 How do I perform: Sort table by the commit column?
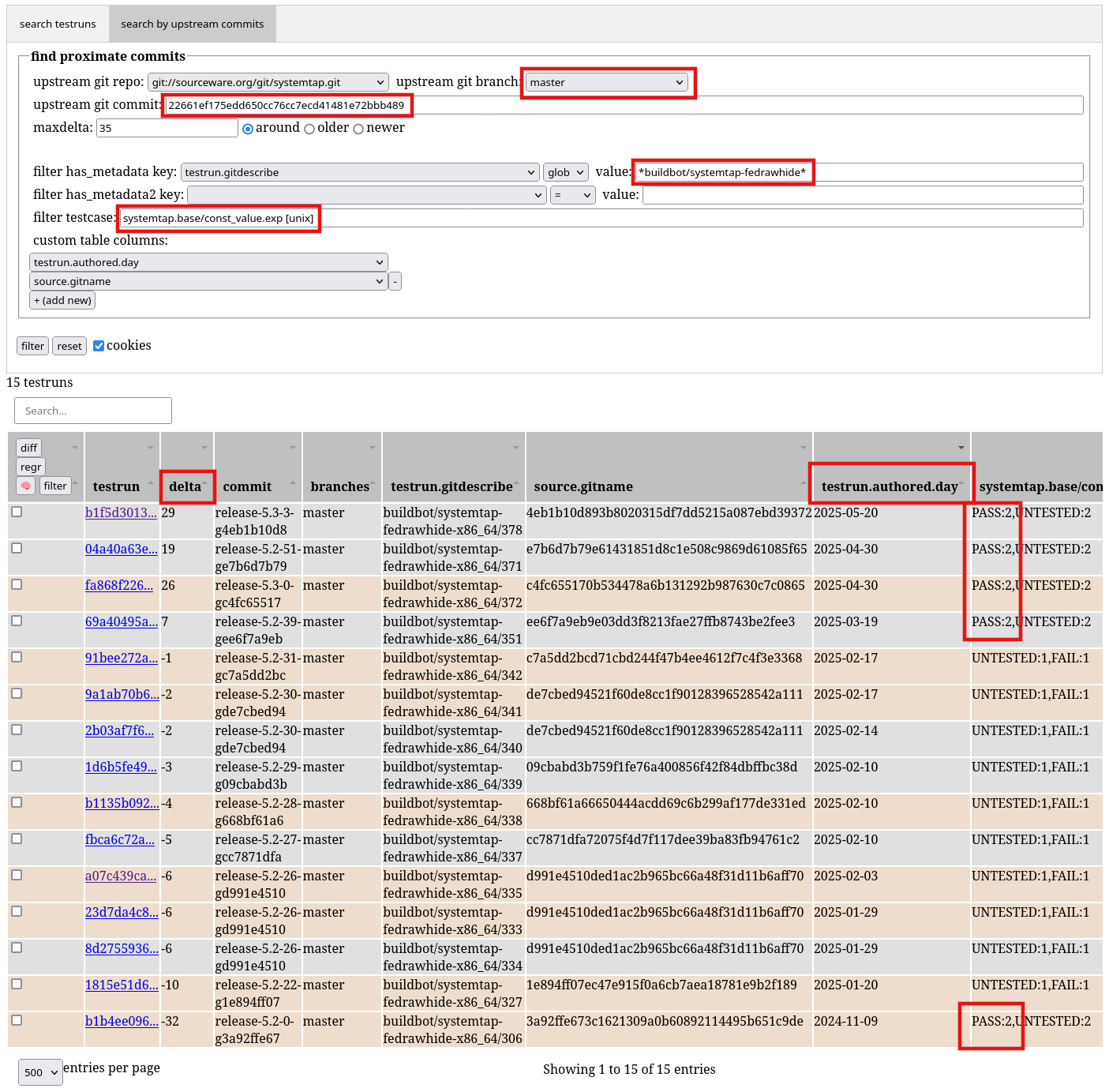click(247, 486)
